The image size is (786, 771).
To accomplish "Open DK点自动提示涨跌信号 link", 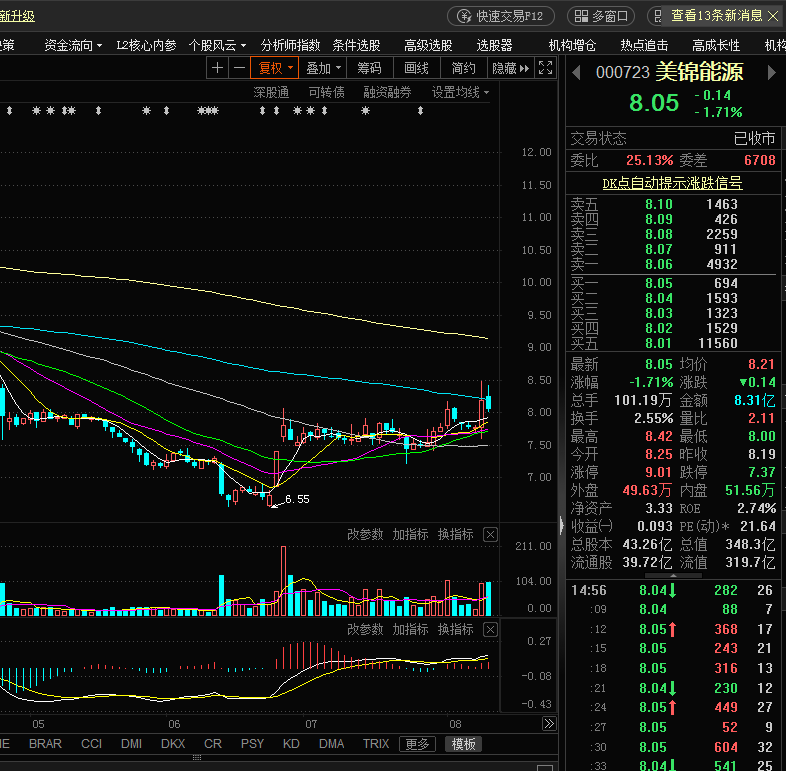I will pos(672,183).
